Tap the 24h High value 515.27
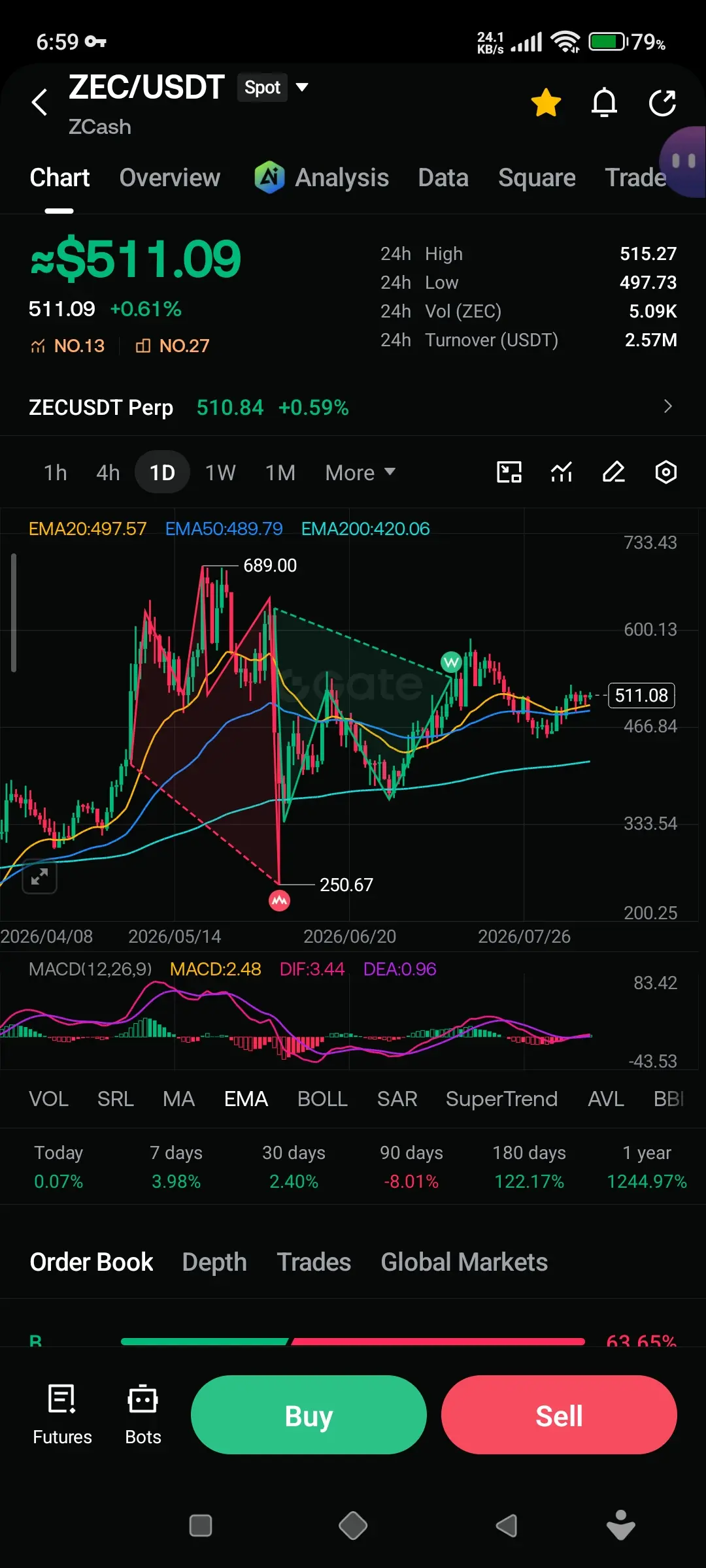Image resolution: width=706 pixels, height=1568 pixels. tap(648, 253)
